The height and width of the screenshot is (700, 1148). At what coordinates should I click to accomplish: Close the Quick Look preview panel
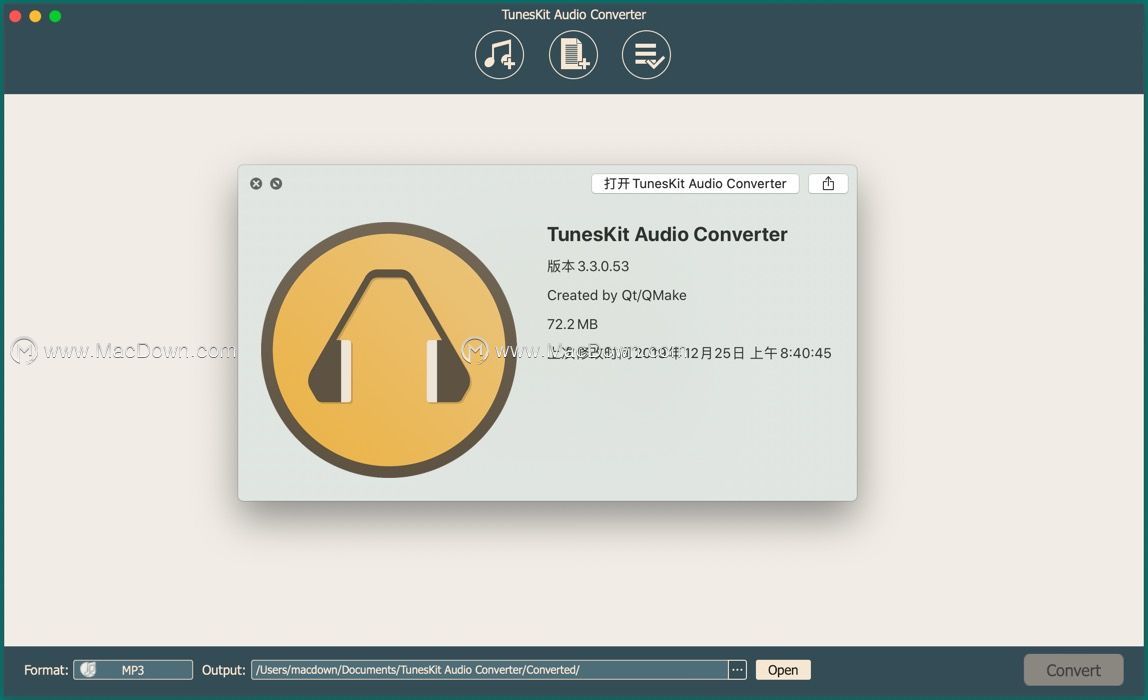tap(256, 184)
